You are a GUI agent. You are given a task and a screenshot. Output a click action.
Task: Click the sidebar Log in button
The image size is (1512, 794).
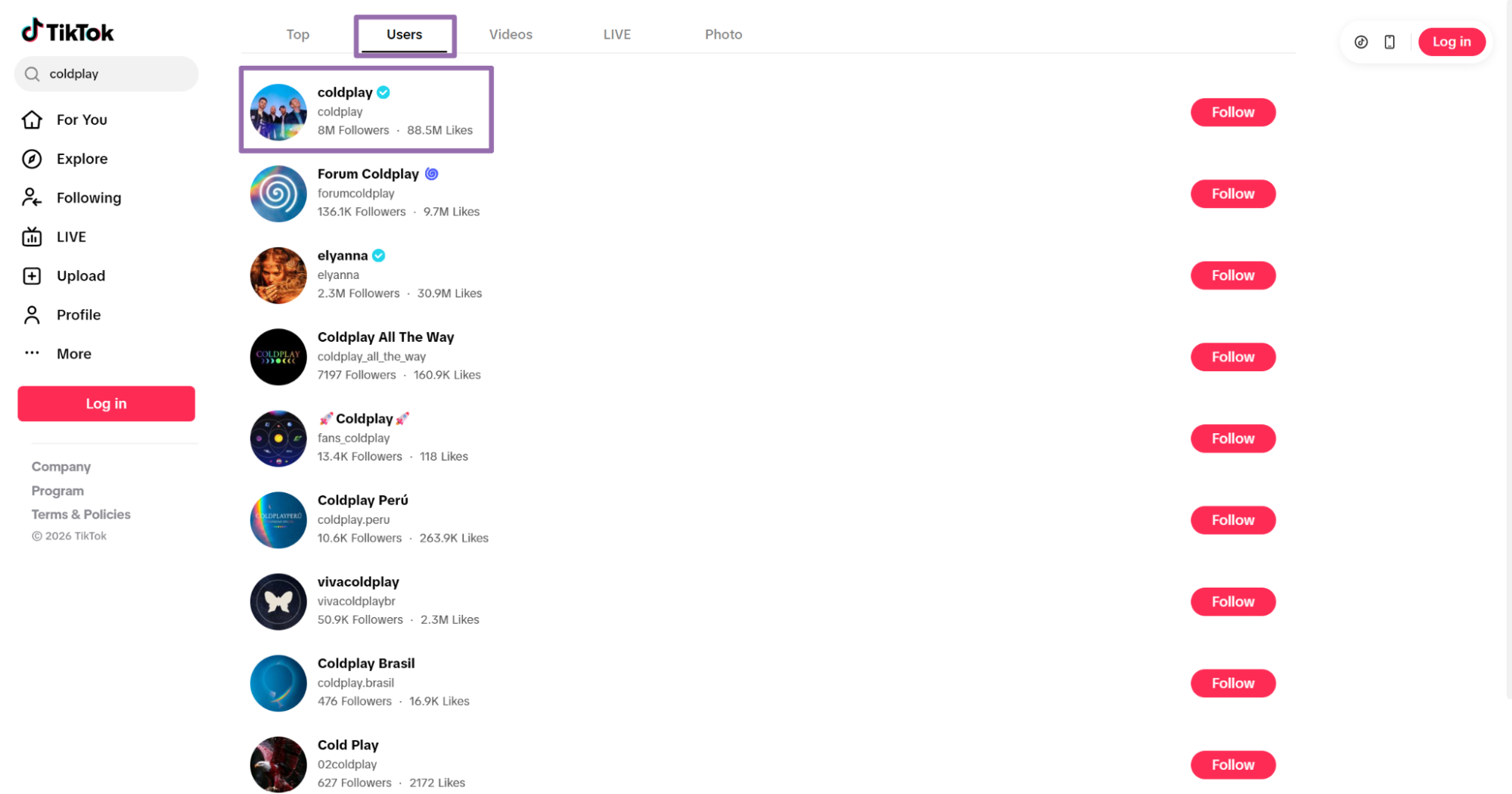106,403
